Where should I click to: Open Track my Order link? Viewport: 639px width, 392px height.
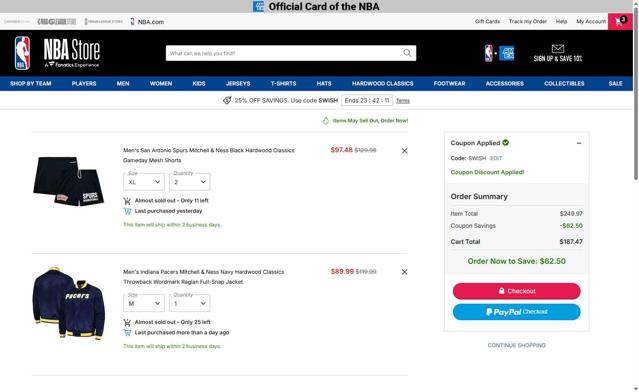point(528,22)
